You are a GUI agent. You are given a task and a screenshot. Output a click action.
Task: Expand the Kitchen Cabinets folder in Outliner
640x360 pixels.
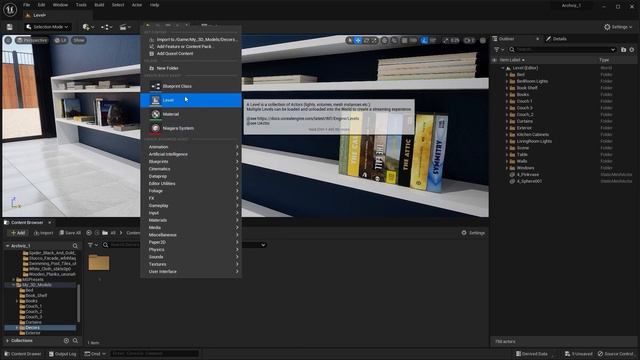point(507,135)
